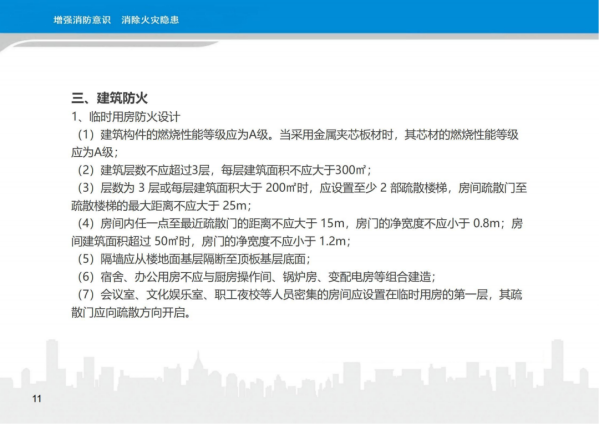Screen dimensions: 599x424
Task: Click the continuation line 应为A级
Action: coord(95,152)
